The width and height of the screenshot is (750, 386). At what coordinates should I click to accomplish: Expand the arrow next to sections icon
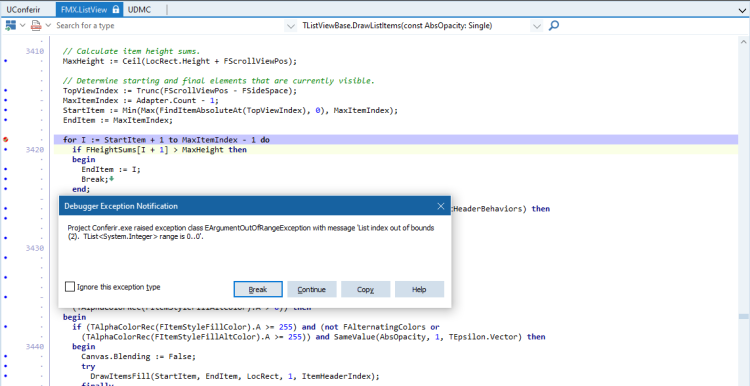tap(22, 25)
